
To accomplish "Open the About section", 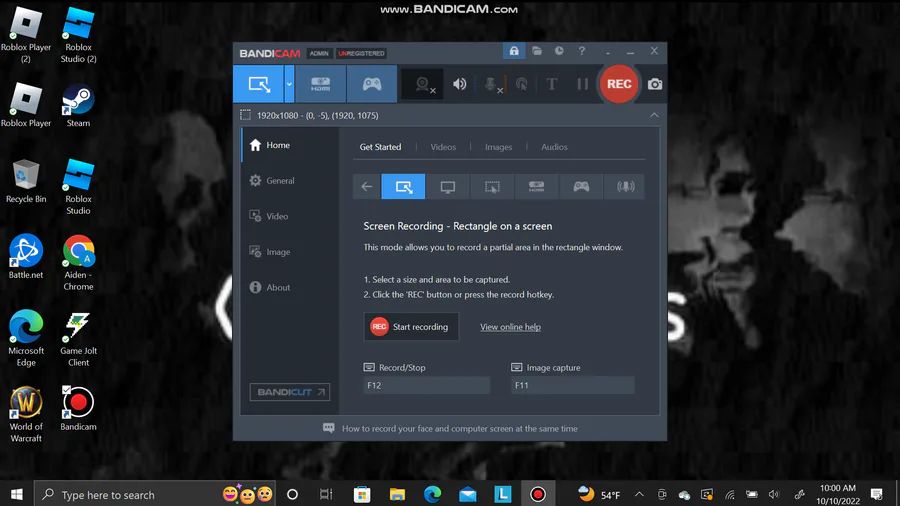I will point(290,287).
